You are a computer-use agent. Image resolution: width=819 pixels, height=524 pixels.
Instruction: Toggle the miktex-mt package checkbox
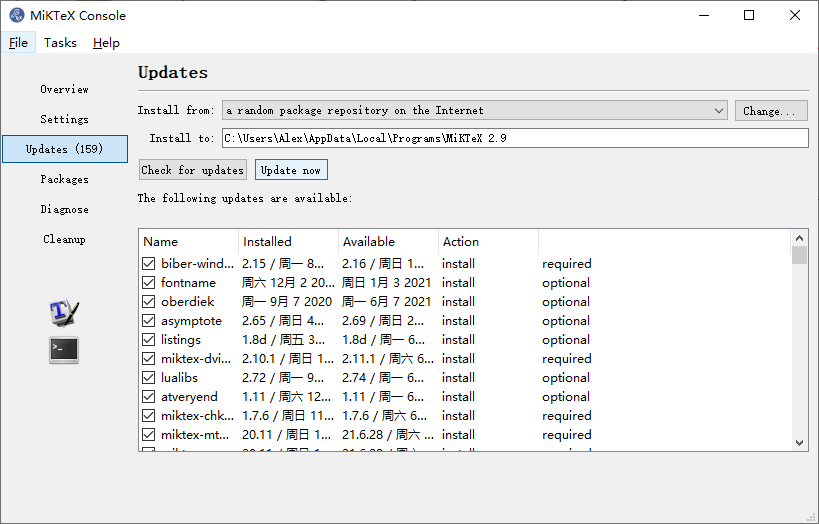tap(148, 435)
